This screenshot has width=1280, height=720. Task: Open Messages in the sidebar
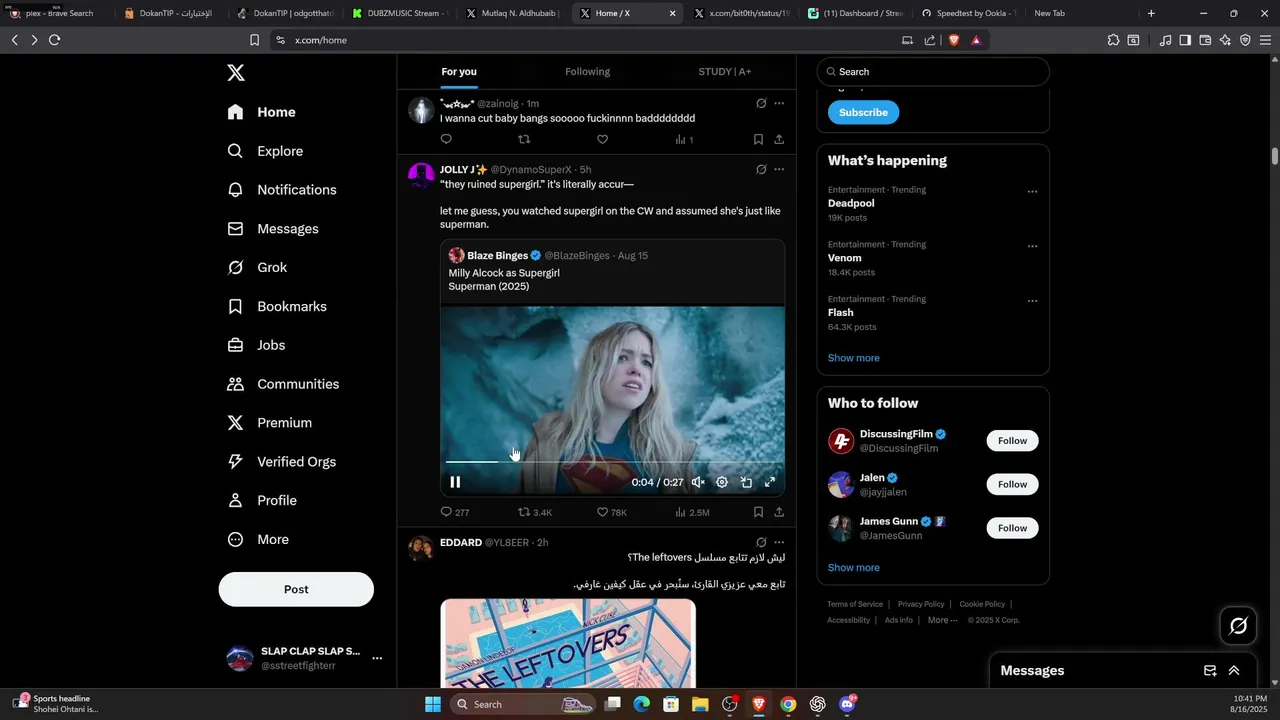tap(273, 229)
